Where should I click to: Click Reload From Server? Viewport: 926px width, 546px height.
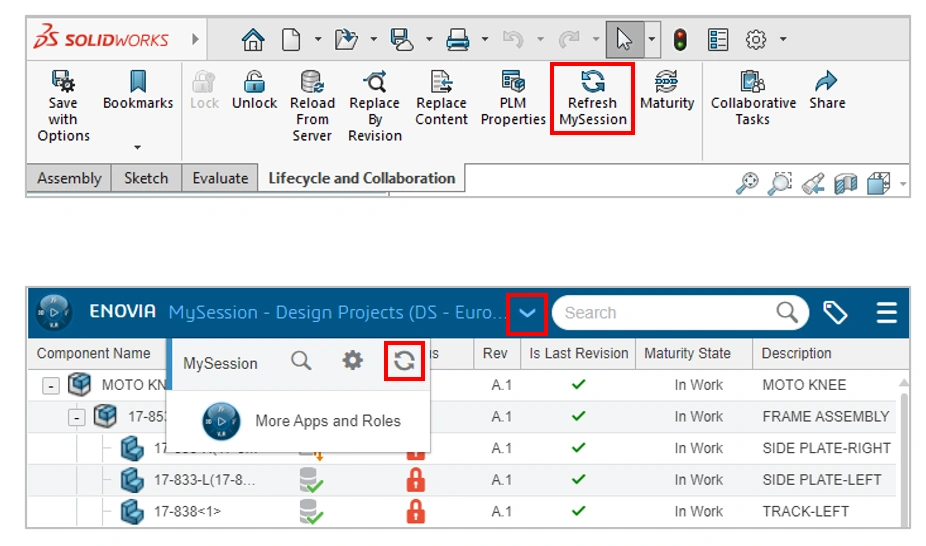(x=312, y=106)
